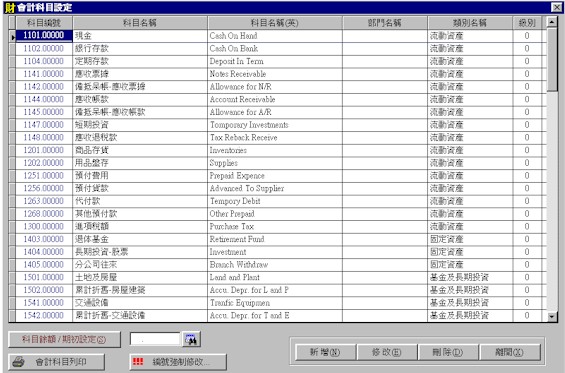This screenshot has height=373, width=565.
Task: Click the 離開(X) button
Action: [x=510, y=352]
